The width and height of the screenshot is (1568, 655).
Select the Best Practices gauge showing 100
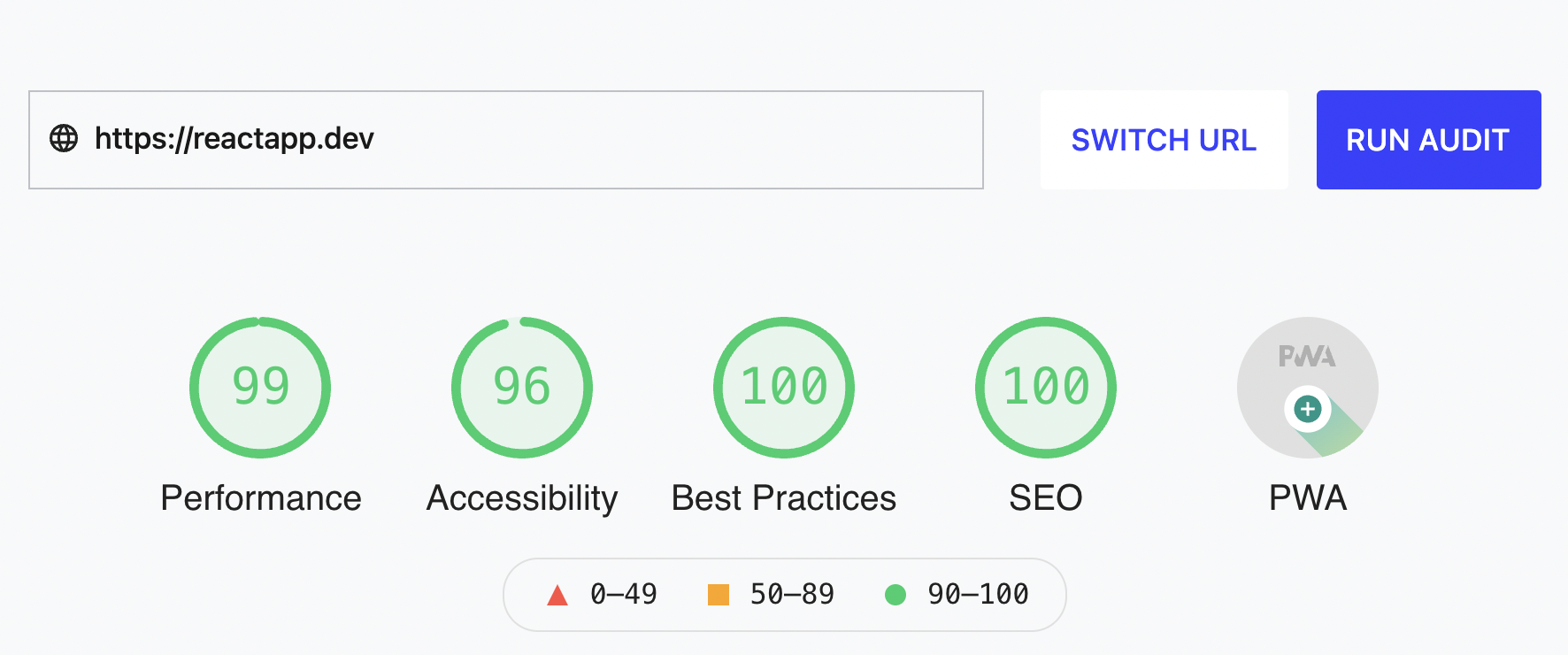(783, 387)
